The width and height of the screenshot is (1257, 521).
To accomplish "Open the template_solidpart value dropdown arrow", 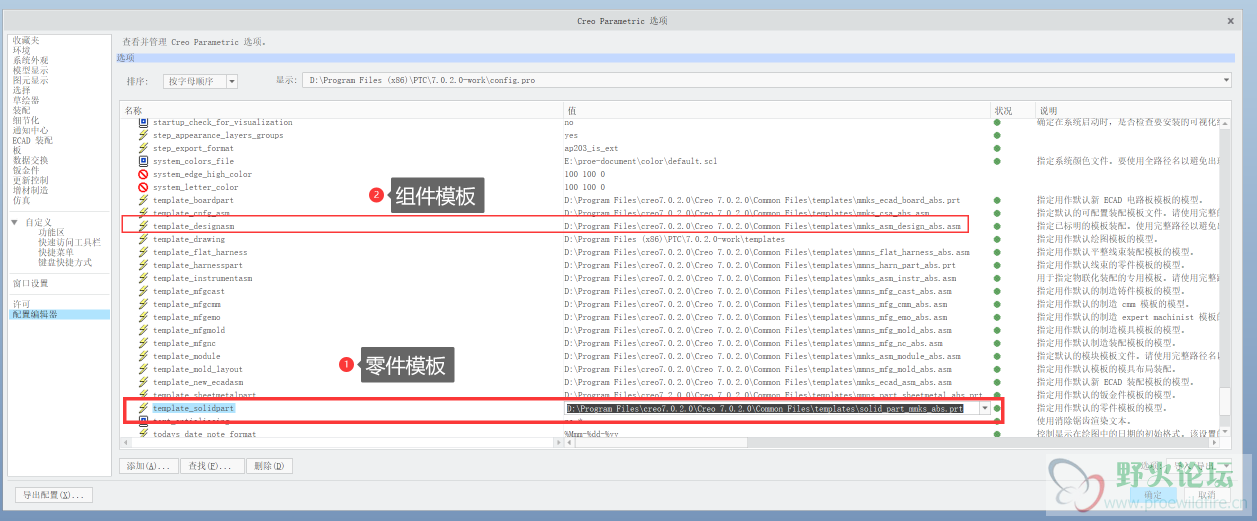I will [x=985, y=408].
